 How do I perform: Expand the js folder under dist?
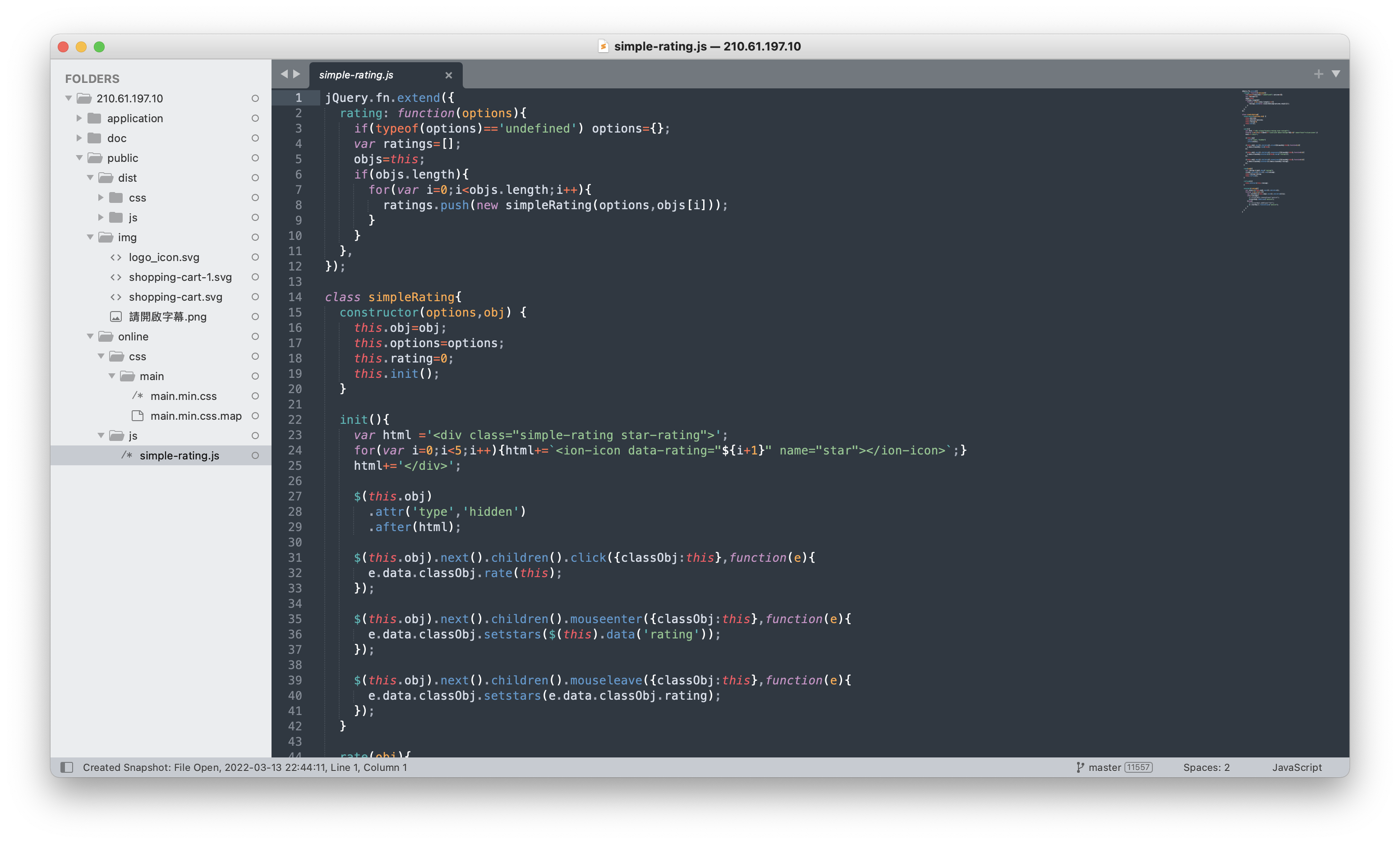coord(101,217)
